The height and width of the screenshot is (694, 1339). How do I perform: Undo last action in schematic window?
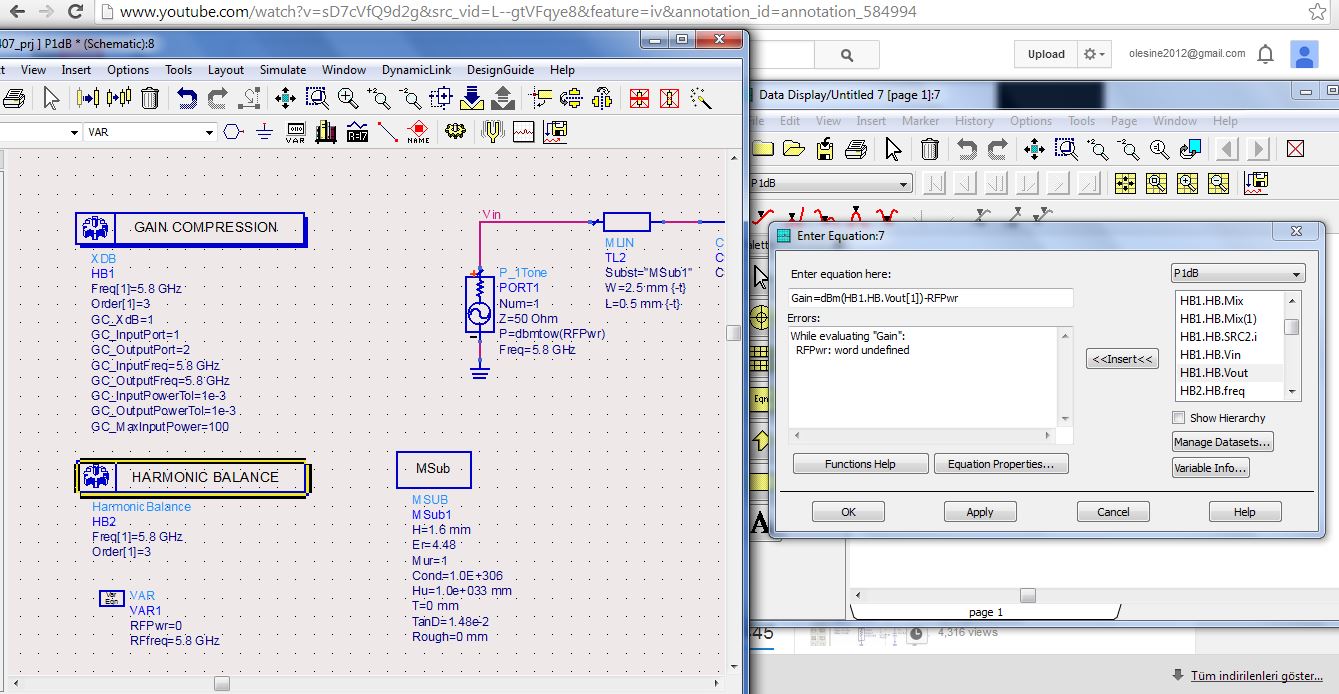[187, 98]
